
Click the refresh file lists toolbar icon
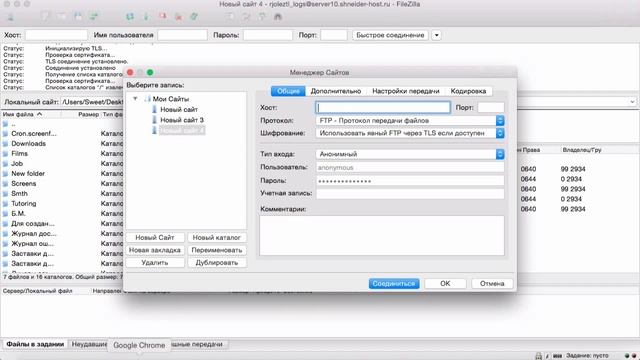[x=130, y=17]
